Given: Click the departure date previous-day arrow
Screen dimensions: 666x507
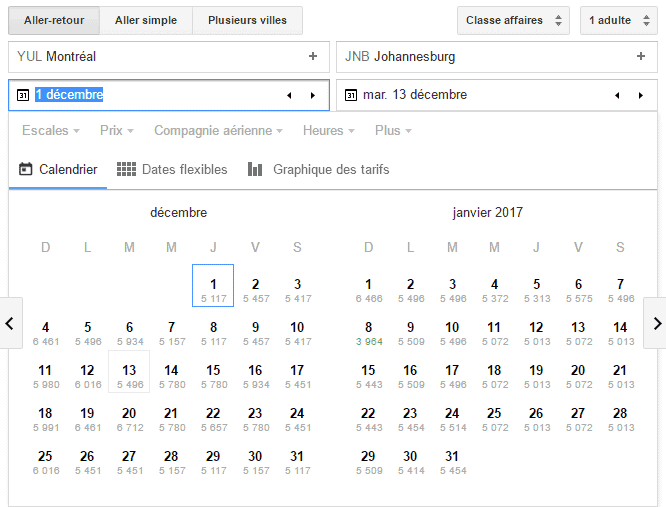Looking at the screenshot, I should pos(289,96).
